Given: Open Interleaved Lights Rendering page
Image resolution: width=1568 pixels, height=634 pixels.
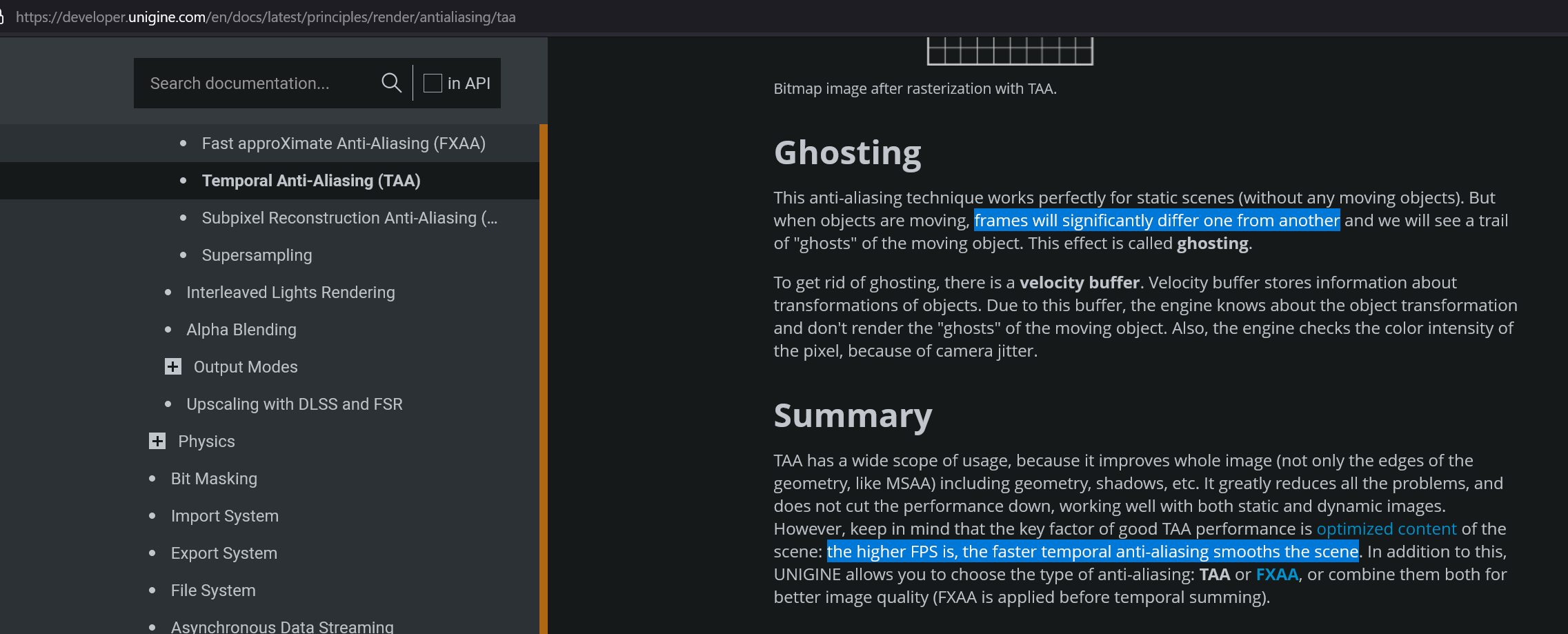Looking at the screenshot, I should tap(290, 293).
